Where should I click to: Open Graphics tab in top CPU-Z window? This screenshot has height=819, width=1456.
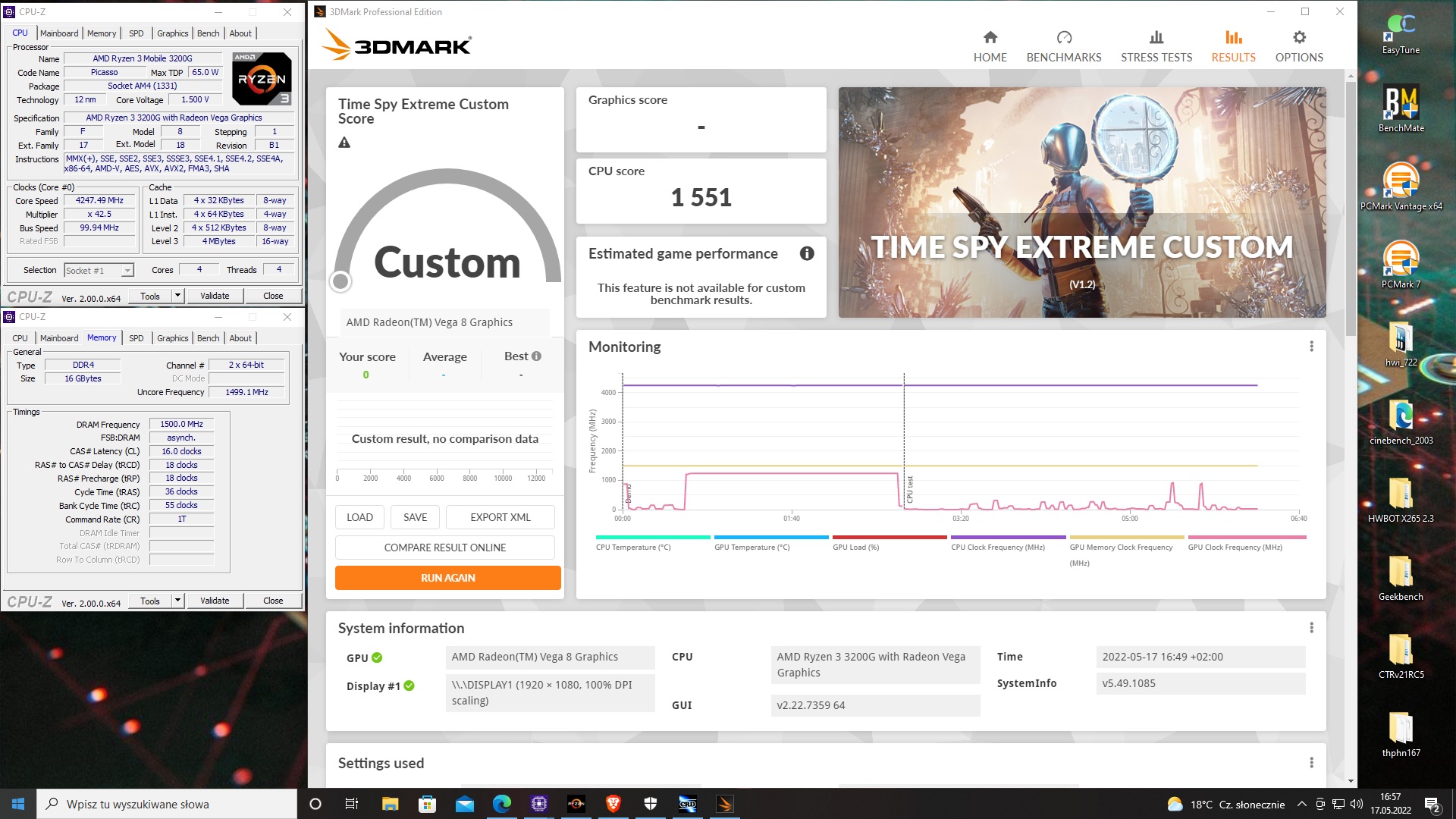pyautogui.click(x=173, y=33)
